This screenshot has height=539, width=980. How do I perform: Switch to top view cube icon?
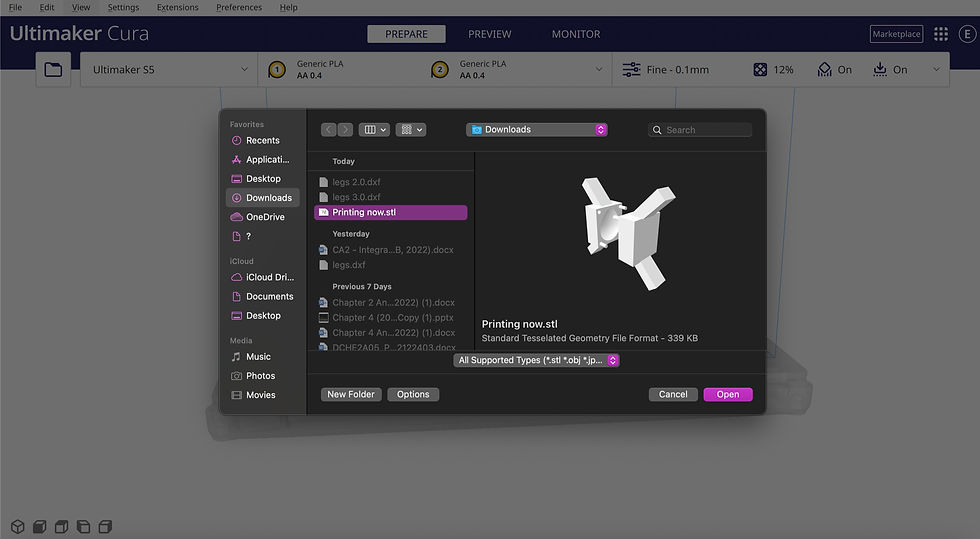coord(61,526)
